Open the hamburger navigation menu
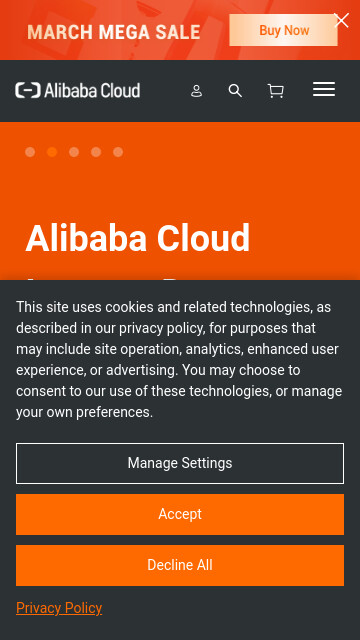 (324, 89)
